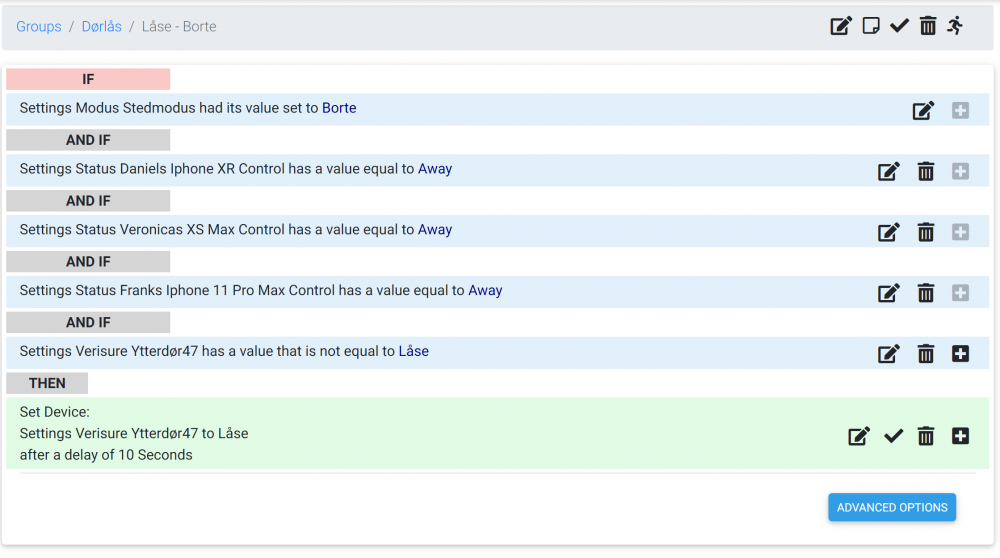Click the red IF label

tap(88, 79)
